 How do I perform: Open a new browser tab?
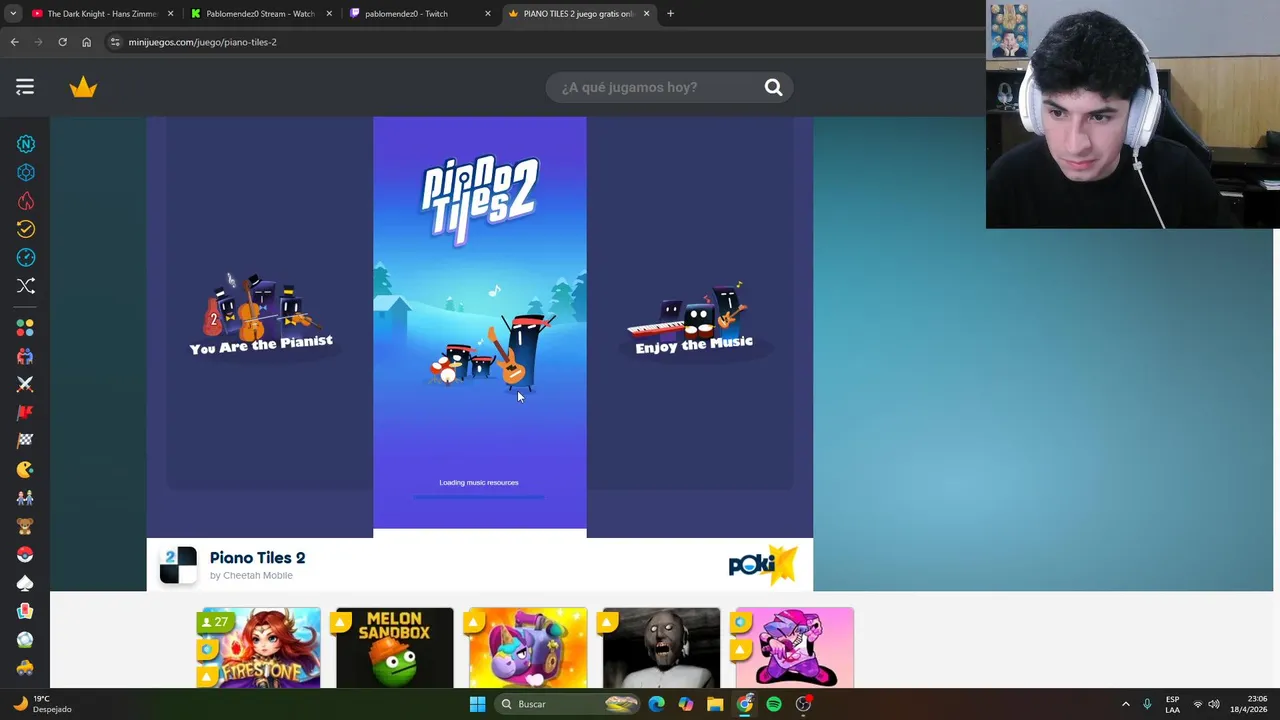670,14
